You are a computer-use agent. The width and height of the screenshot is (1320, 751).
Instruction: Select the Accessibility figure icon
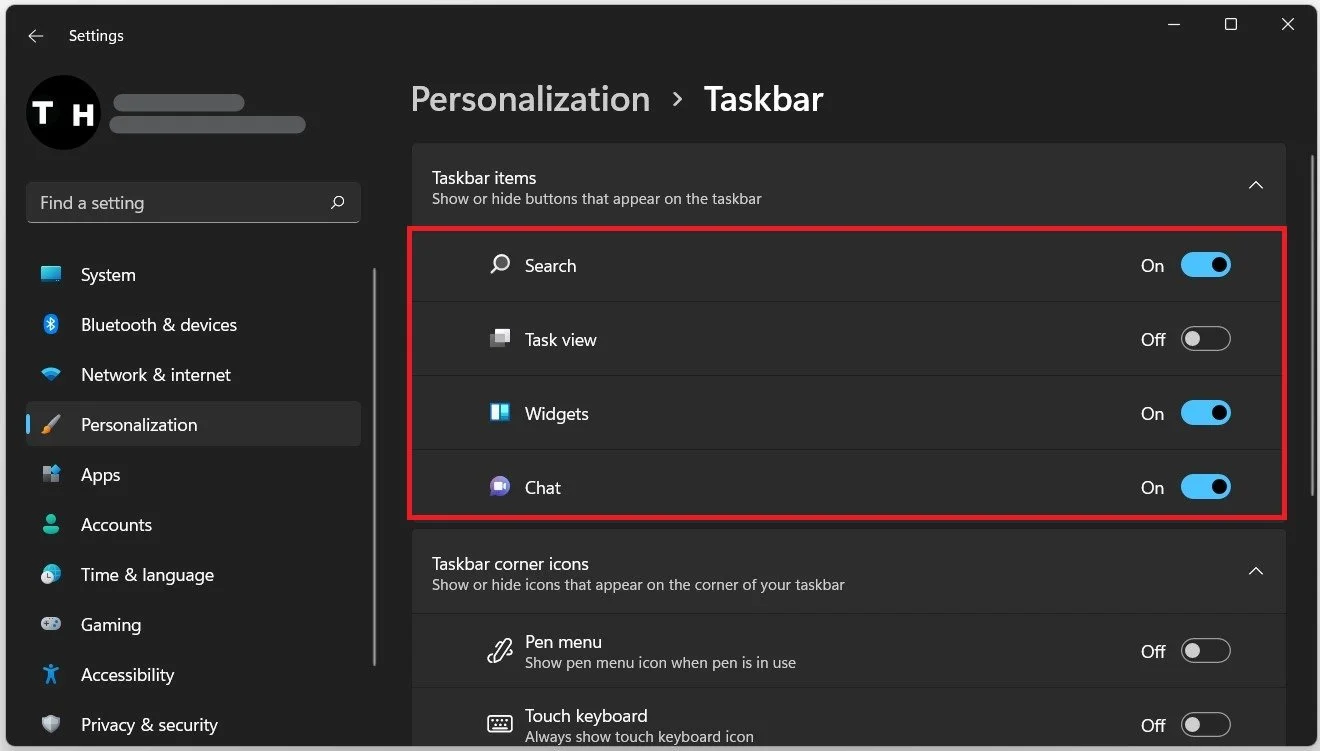coord(51,675)
